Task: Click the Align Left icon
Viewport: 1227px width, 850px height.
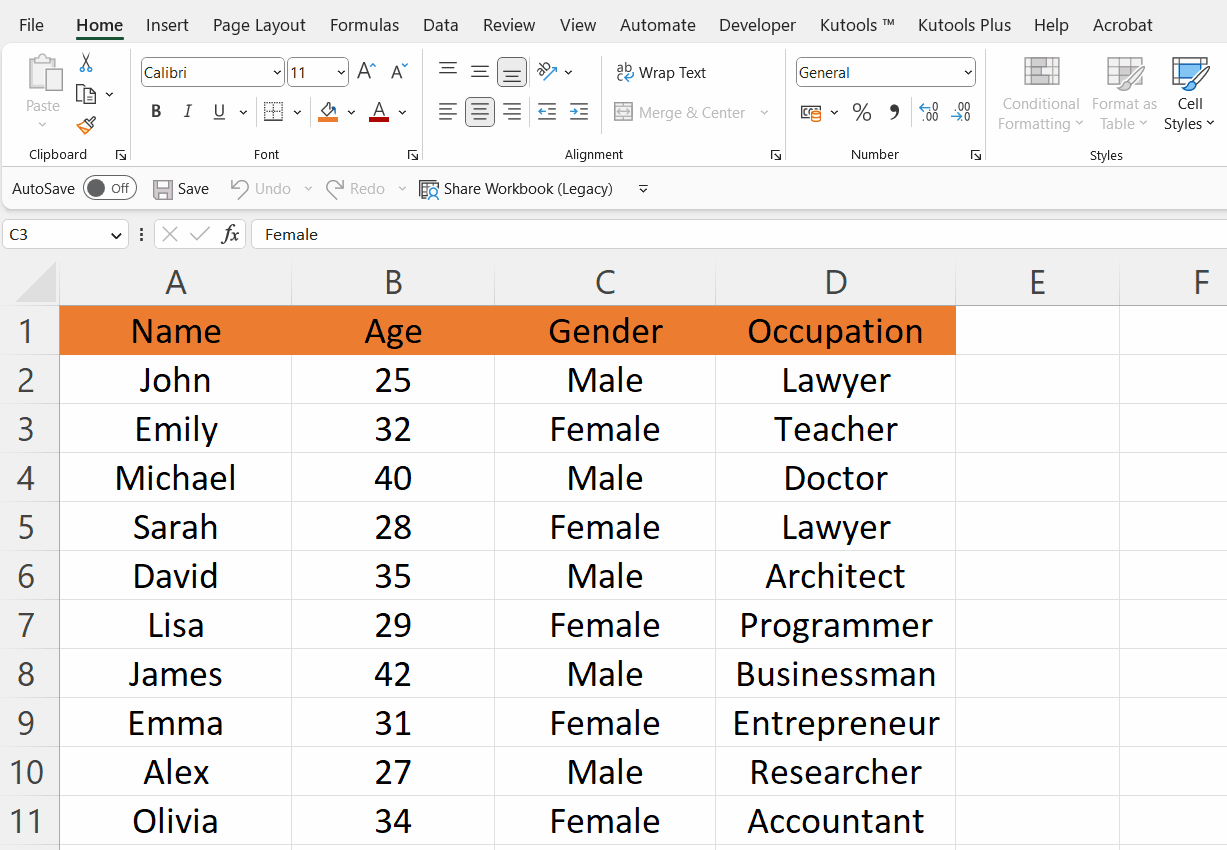Action: [448, 112]
